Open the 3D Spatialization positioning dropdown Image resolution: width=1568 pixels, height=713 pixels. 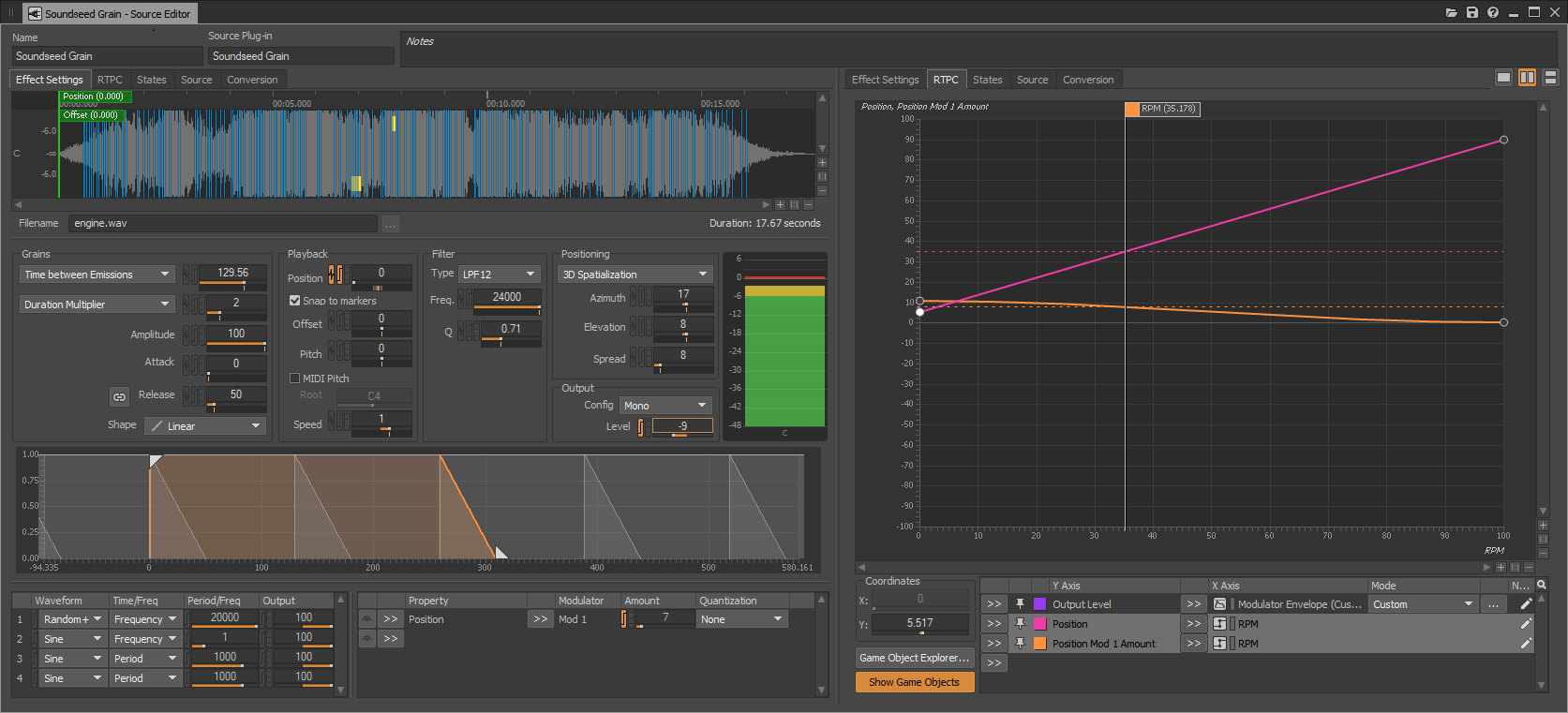tap(635, 275)
